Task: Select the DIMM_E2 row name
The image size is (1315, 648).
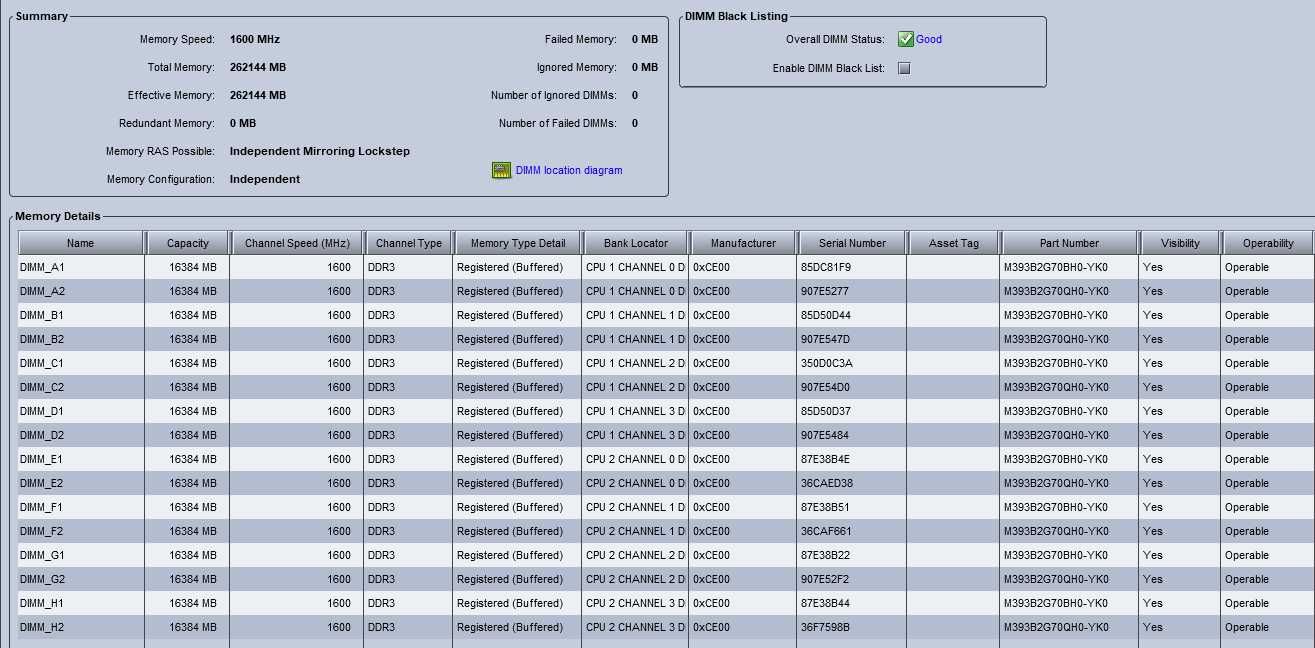Action: (x=42, y=483)
